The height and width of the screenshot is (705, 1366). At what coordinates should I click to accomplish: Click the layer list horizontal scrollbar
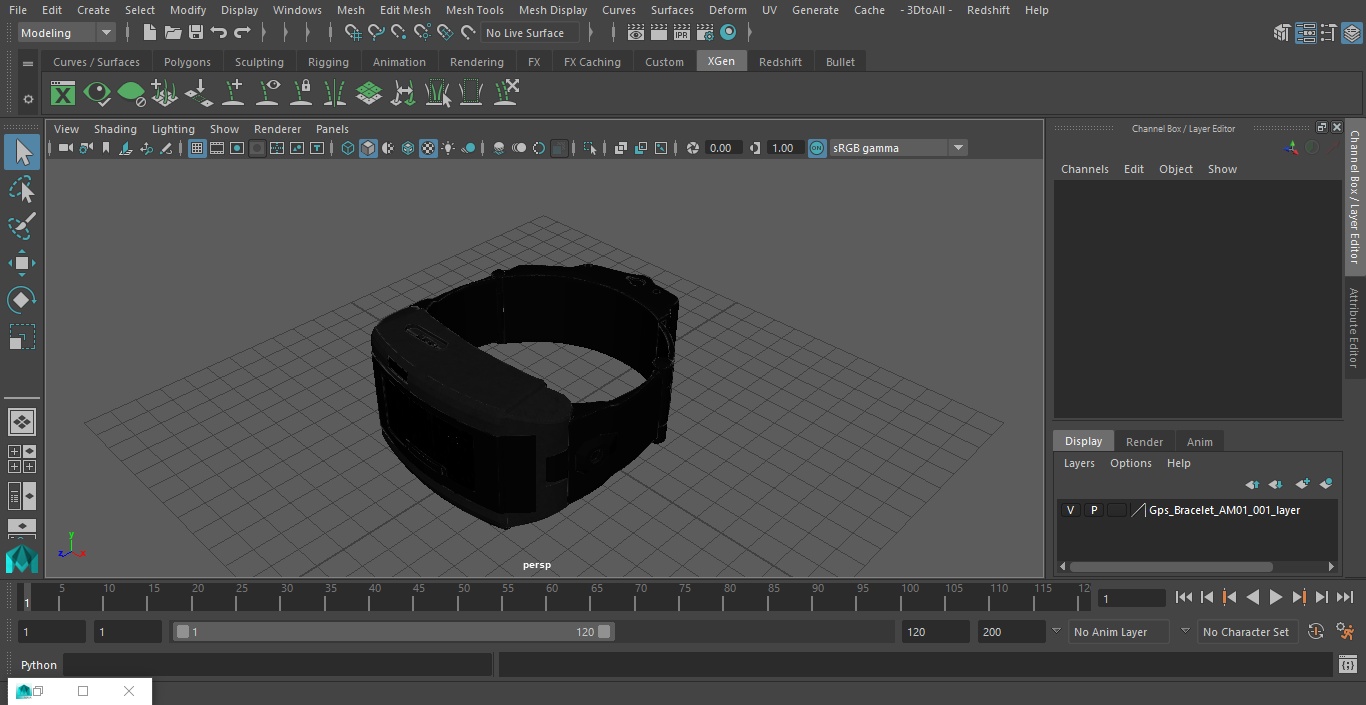(x=1172, y=567)
